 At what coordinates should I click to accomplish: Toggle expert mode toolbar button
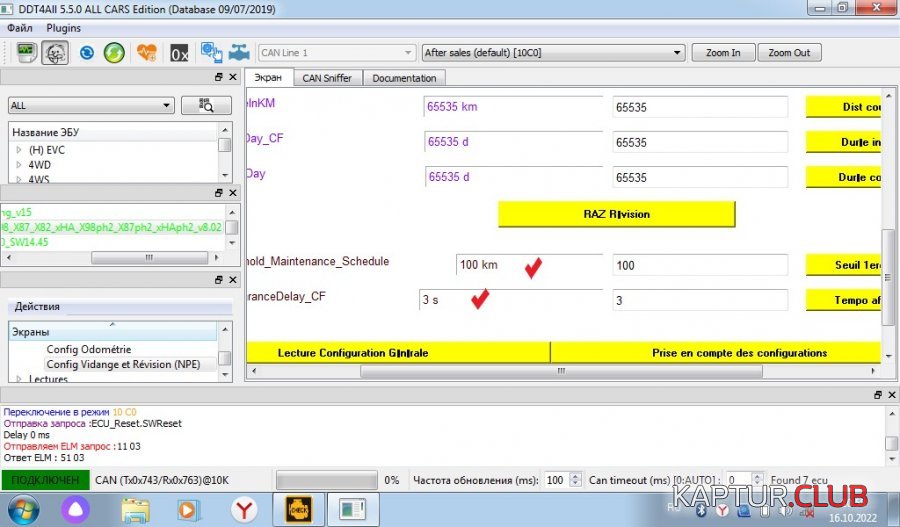tap(55, 53)
